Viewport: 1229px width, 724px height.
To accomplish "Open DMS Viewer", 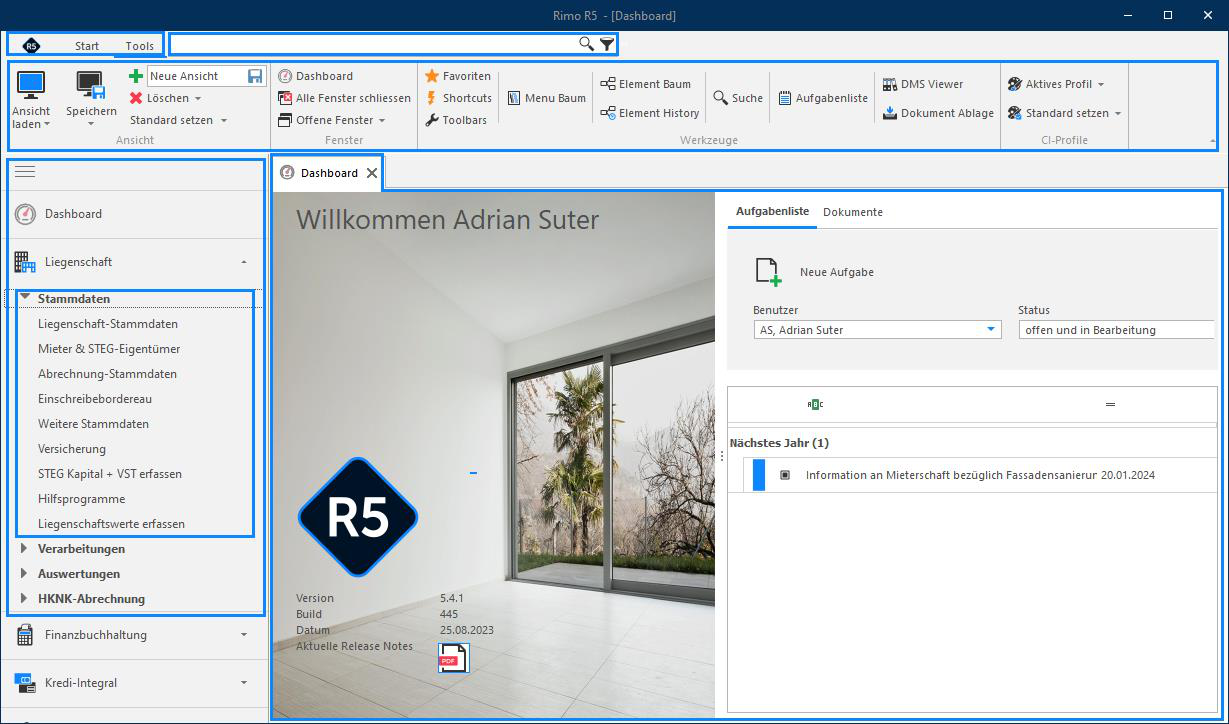I will (x=922, y=84).
